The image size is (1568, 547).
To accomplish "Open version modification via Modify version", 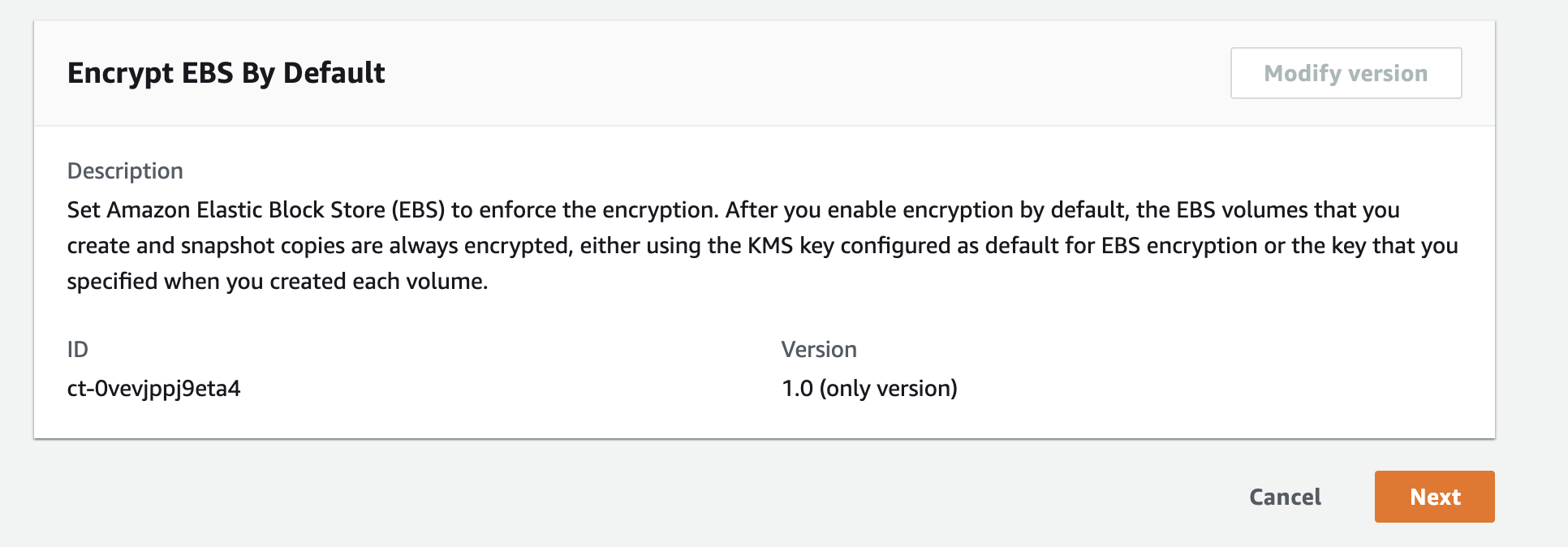I will coord(1345,72).
